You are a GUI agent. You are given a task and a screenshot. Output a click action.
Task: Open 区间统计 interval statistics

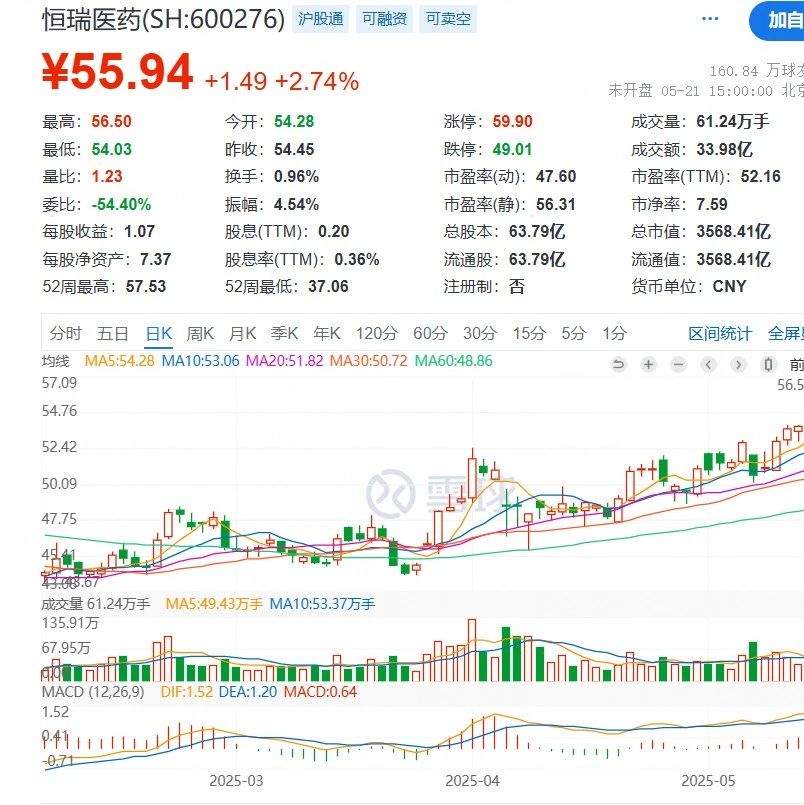[720, 334]
